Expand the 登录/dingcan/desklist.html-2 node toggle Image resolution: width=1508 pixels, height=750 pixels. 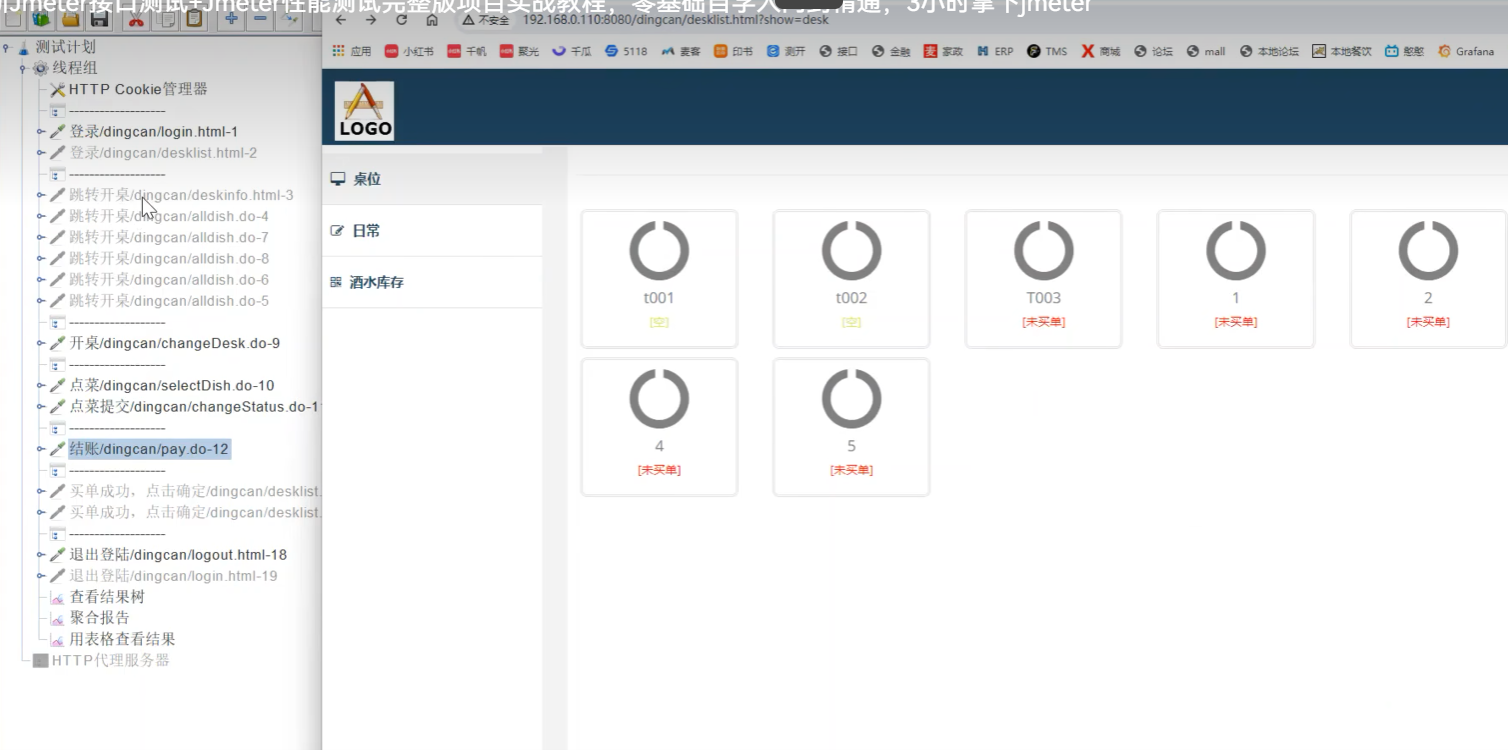[41, 153]
